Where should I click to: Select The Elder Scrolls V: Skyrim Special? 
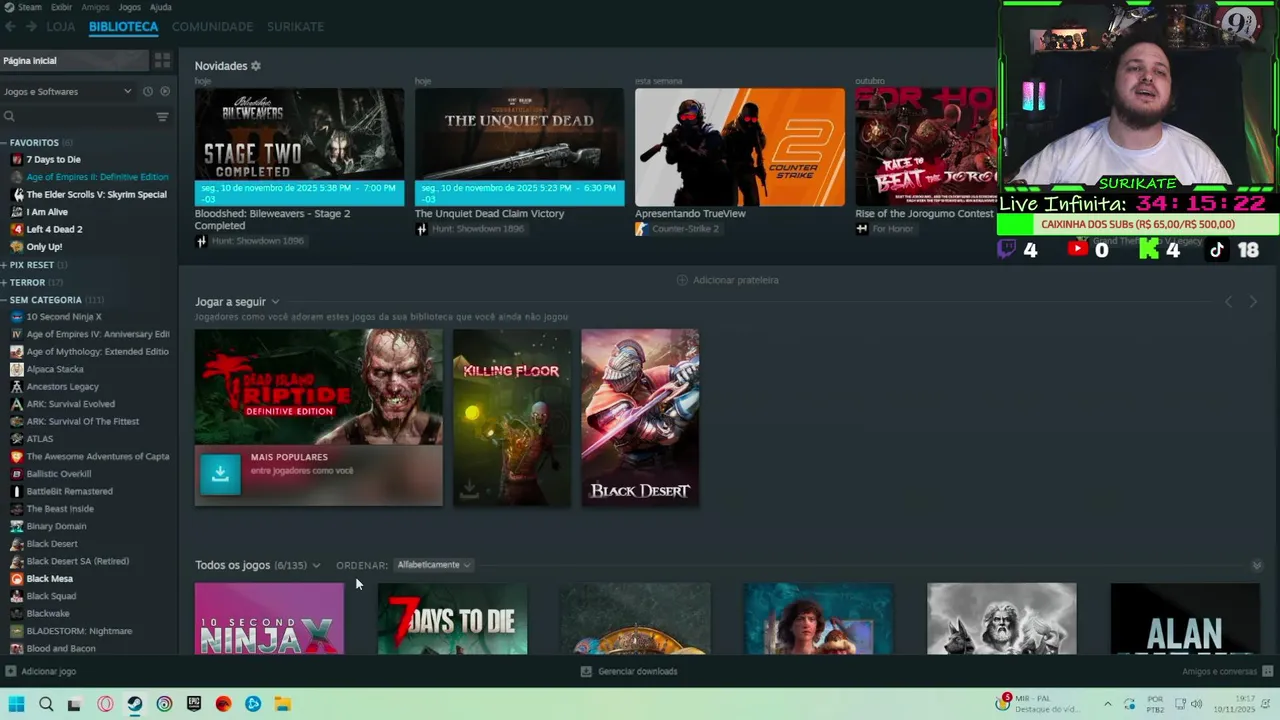coord(96,195)
